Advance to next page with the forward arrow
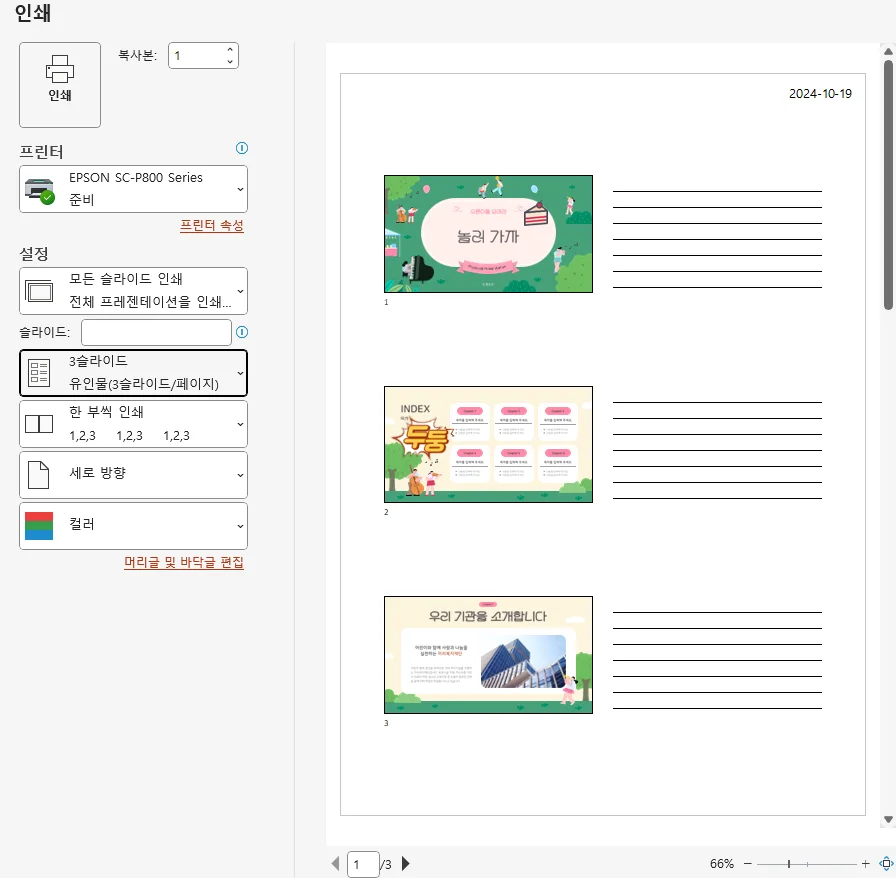 pos(405,863)
